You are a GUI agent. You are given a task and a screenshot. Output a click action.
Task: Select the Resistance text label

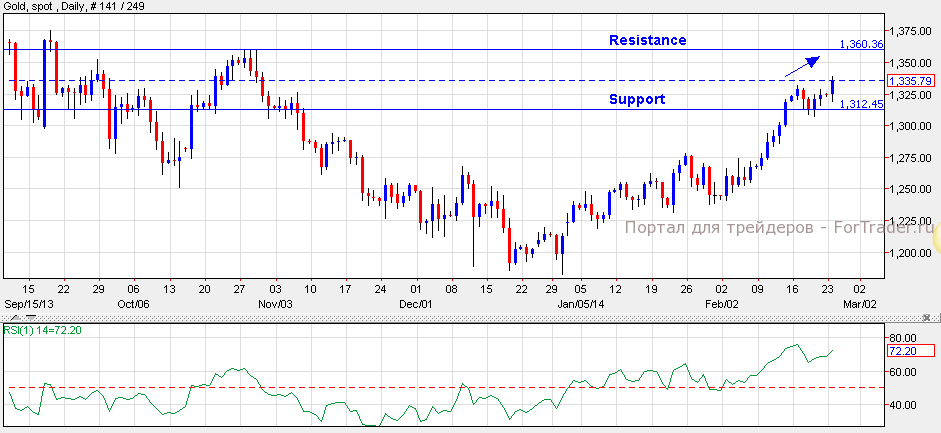(648, 40)
